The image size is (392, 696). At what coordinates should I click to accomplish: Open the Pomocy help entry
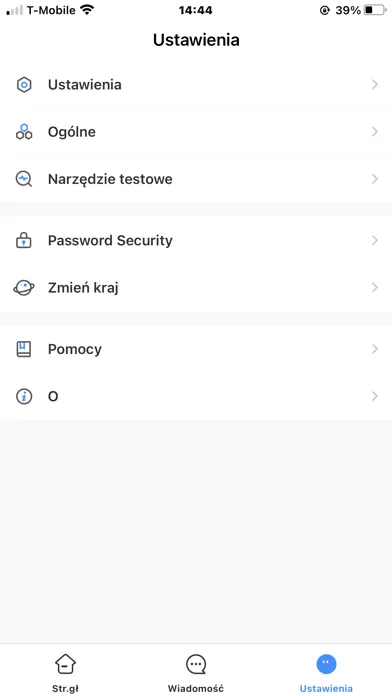pos(196,349)
